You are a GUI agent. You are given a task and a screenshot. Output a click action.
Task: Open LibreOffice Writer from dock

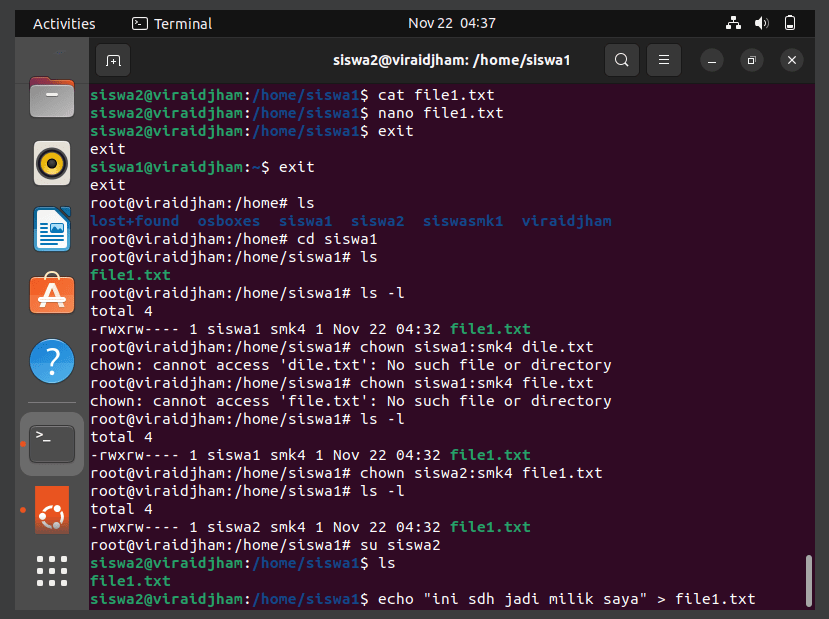(52, 228)
